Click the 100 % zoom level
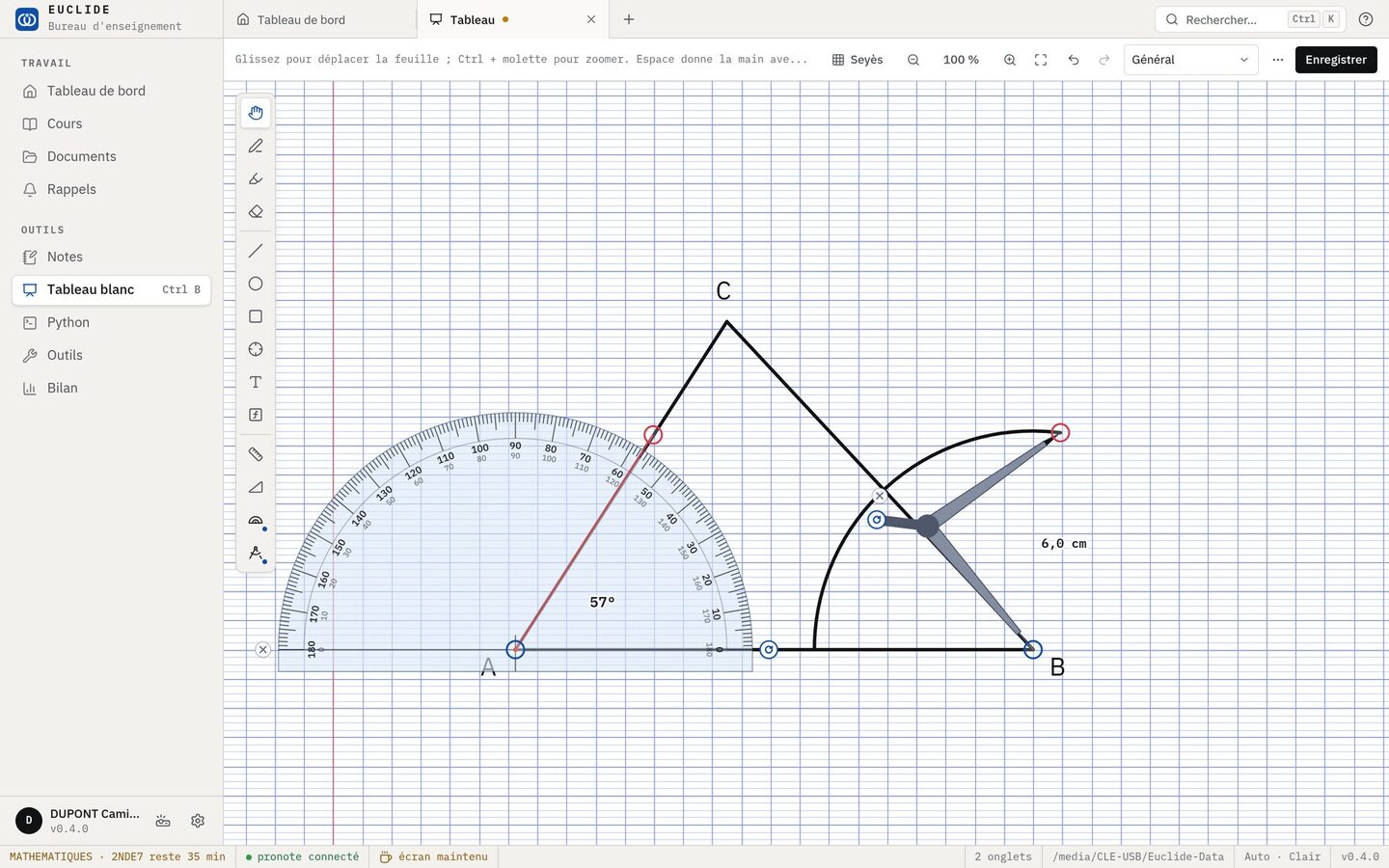Image resolution: width=1389 pixels, height=868 pixels. [x=961, y=60]
